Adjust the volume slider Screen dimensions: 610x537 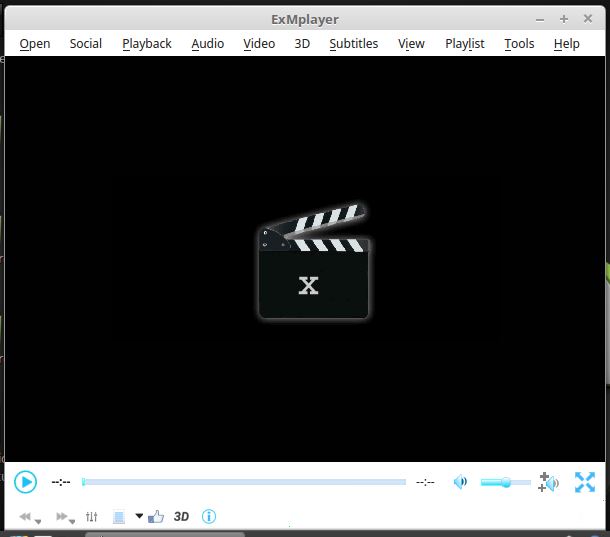[506, 483]
